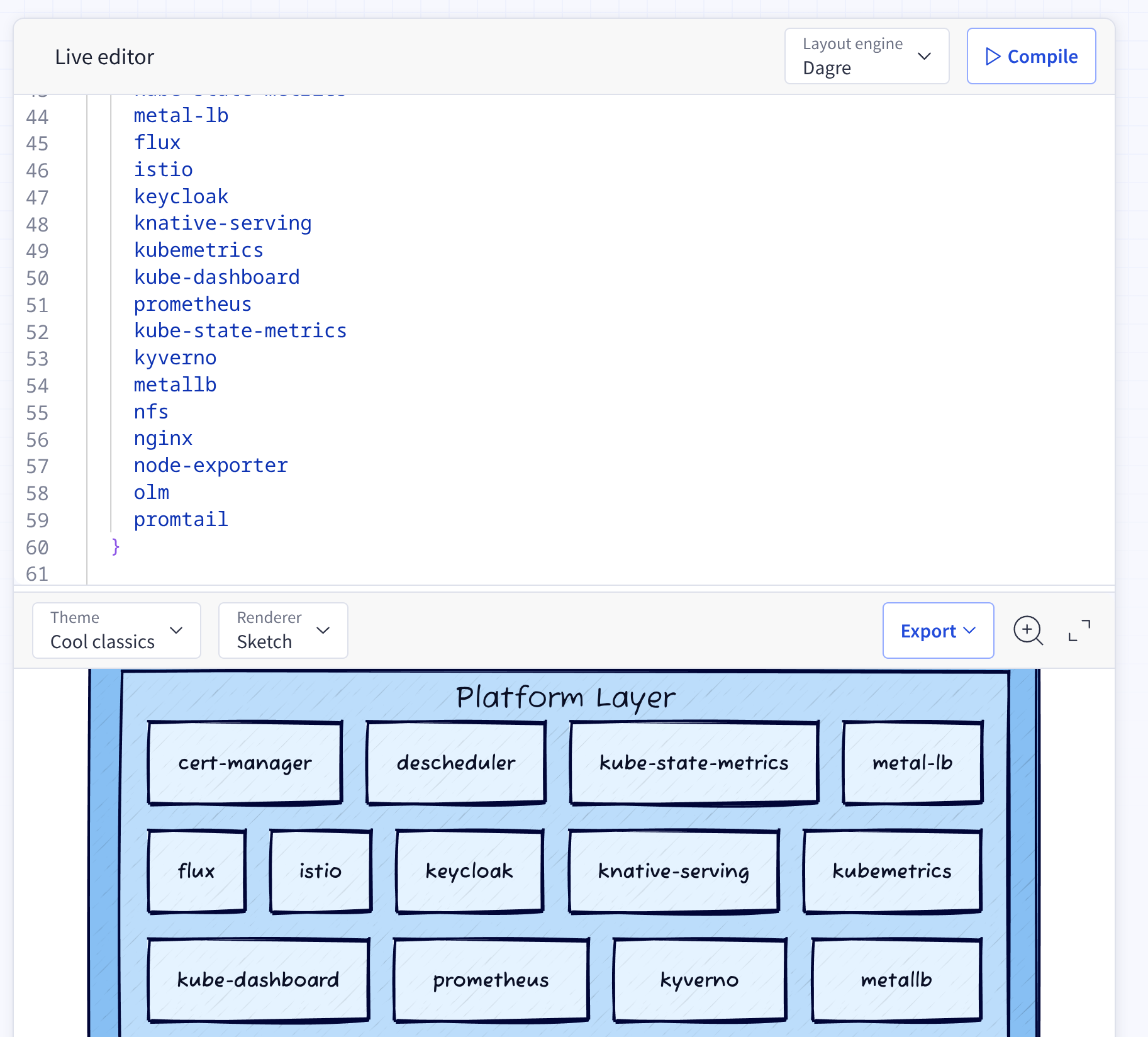The image size is (1148, 1037).
Task: Open the Theme dropdown showing Cool classics
Action: click(x=116, y=630)
